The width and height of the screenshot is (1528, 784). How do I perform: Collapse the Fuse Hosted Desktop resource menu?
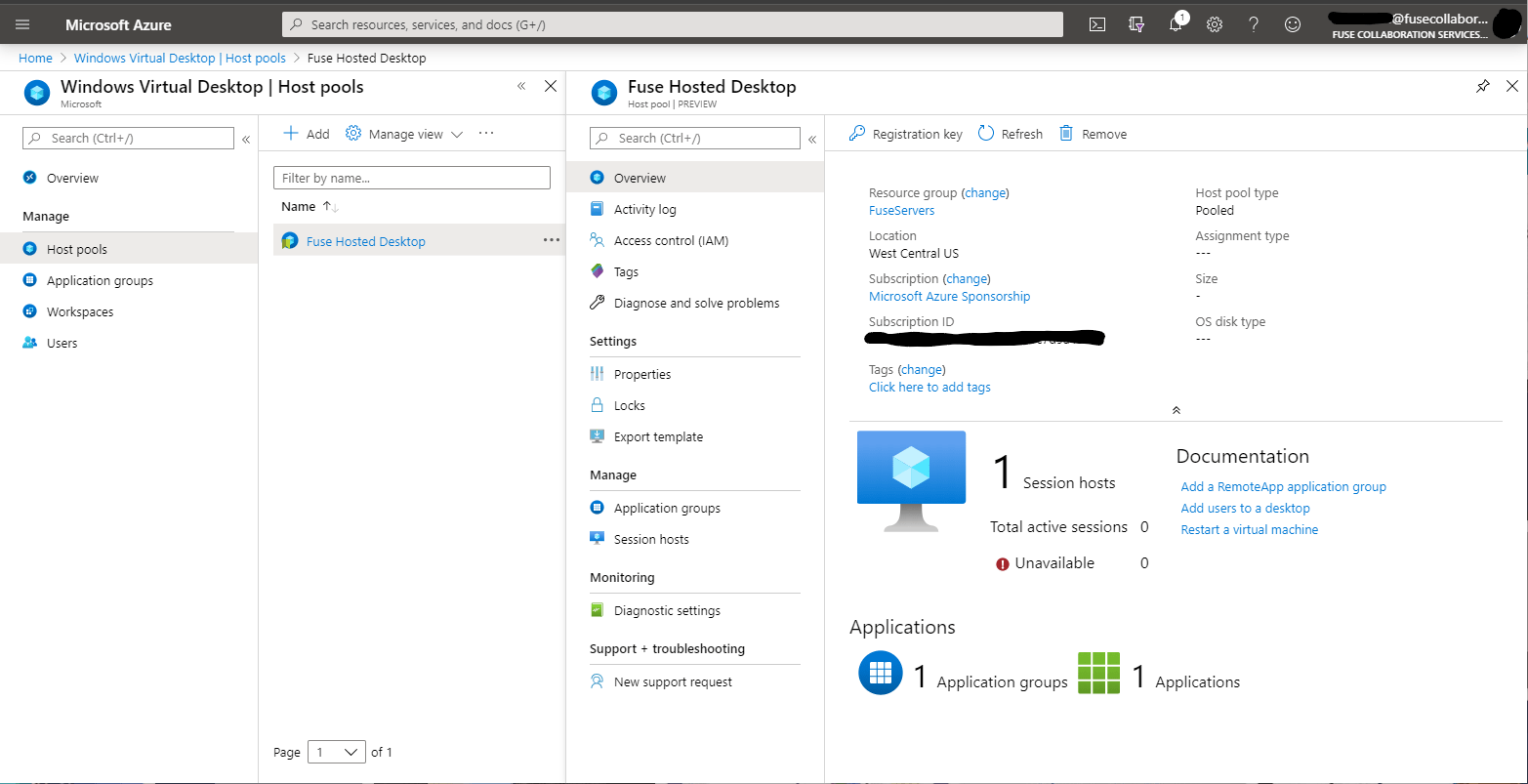point(812,140)
